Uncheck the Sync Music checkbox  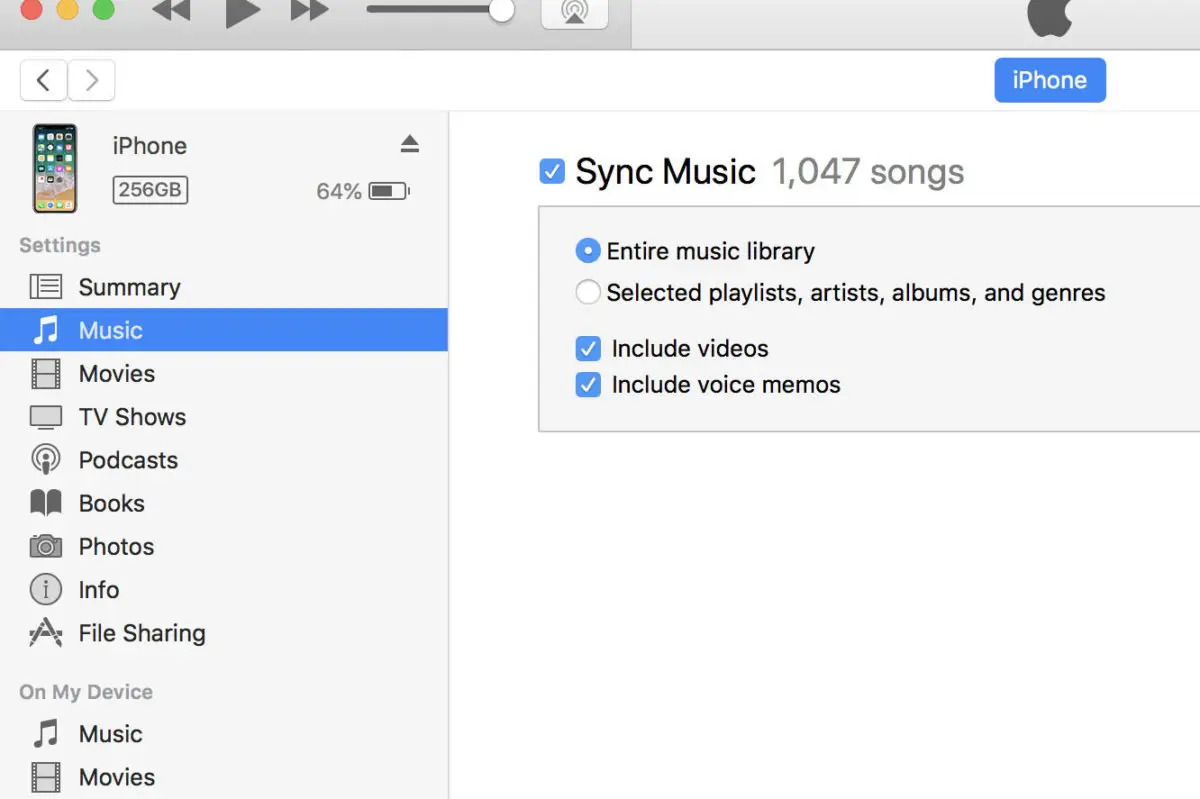(552, 172)
